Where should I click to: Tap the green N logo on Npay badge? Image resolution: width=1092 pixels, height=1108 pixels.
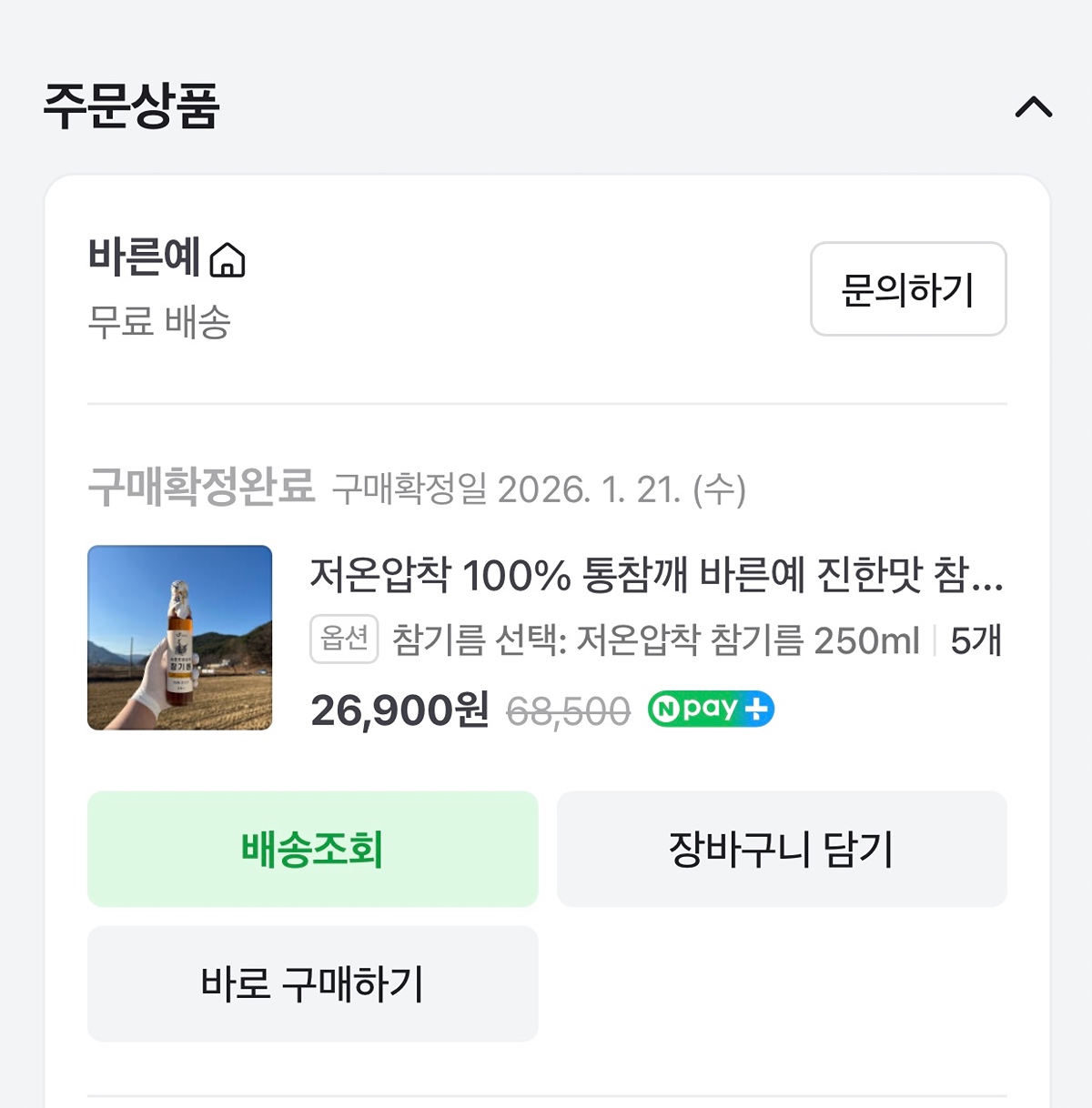(x=667, y=710)
